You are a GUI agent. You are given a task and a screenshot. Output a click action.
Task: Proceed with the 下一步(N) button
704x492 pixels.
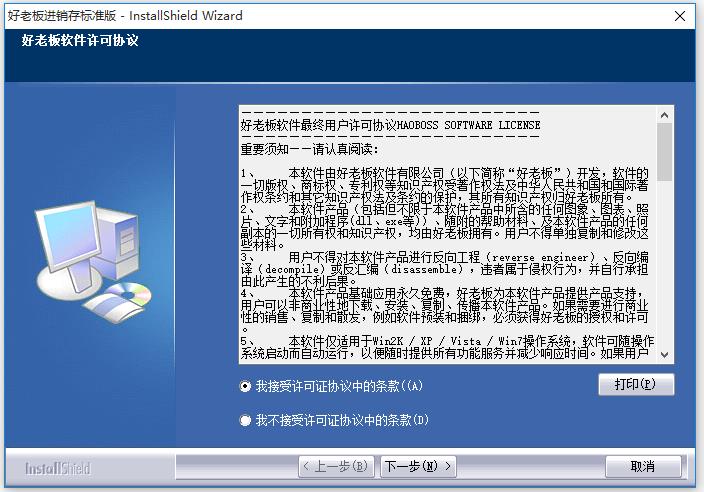click(x=418, y=466)
